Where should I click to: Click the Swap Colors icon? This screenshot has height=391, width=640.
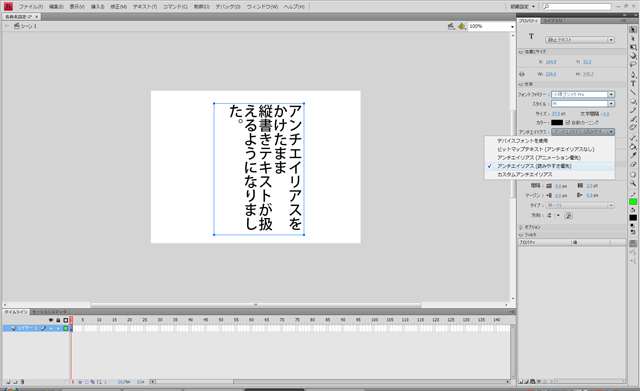coord(633,232)
